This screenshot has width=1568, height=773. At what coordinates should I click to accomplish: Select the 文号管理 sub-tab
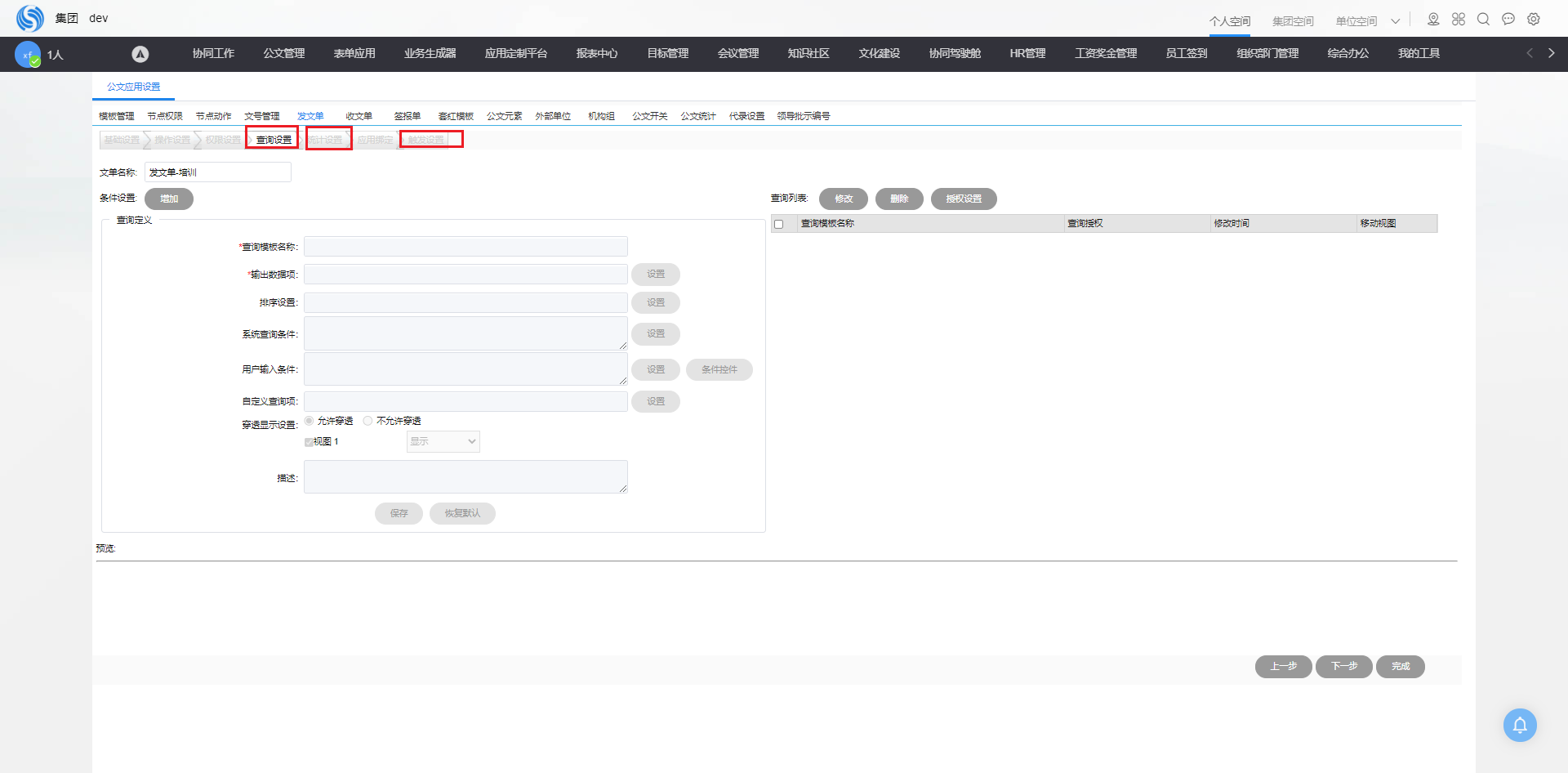pyautogui.click(x=262, y=116)
